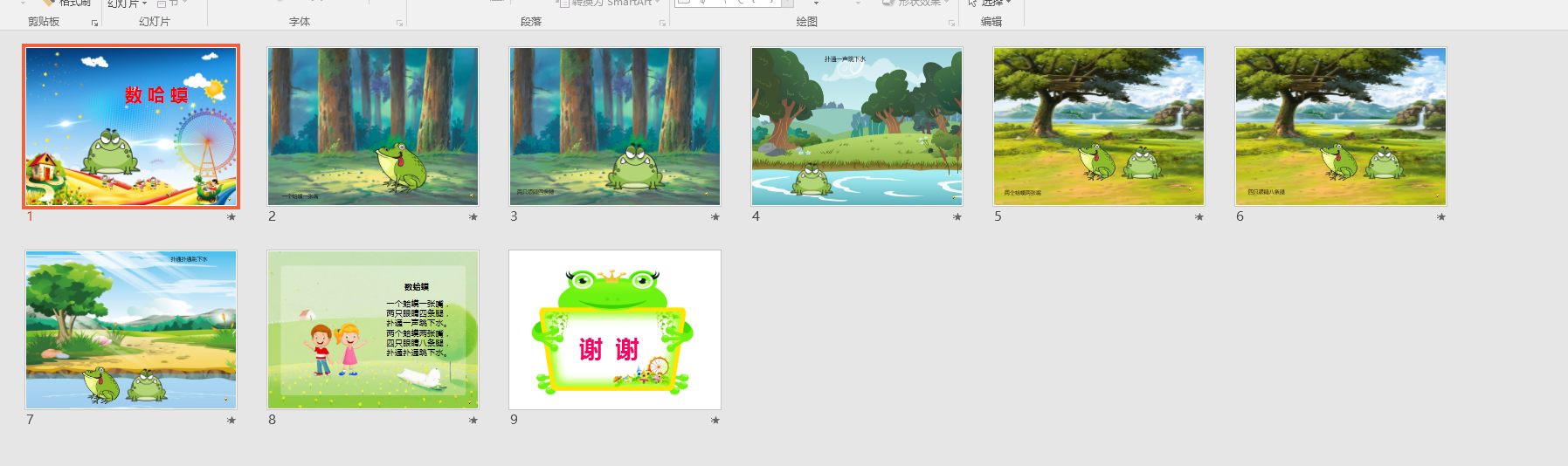Click slide number 3 label
This screenshot has width=1568, height=466.
[514, 216]
